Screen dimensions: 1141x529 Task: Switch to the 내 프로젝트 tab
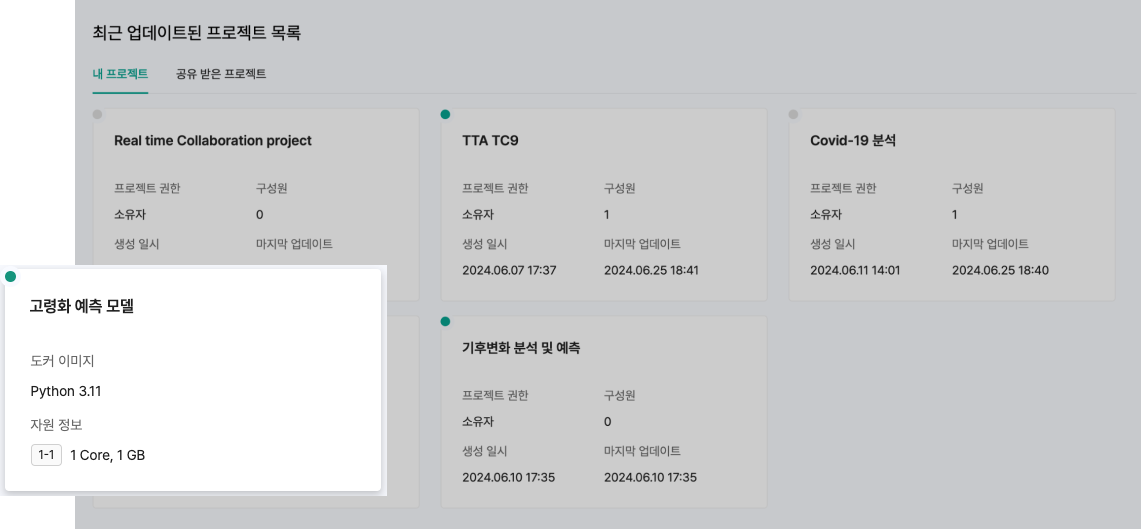120,74
